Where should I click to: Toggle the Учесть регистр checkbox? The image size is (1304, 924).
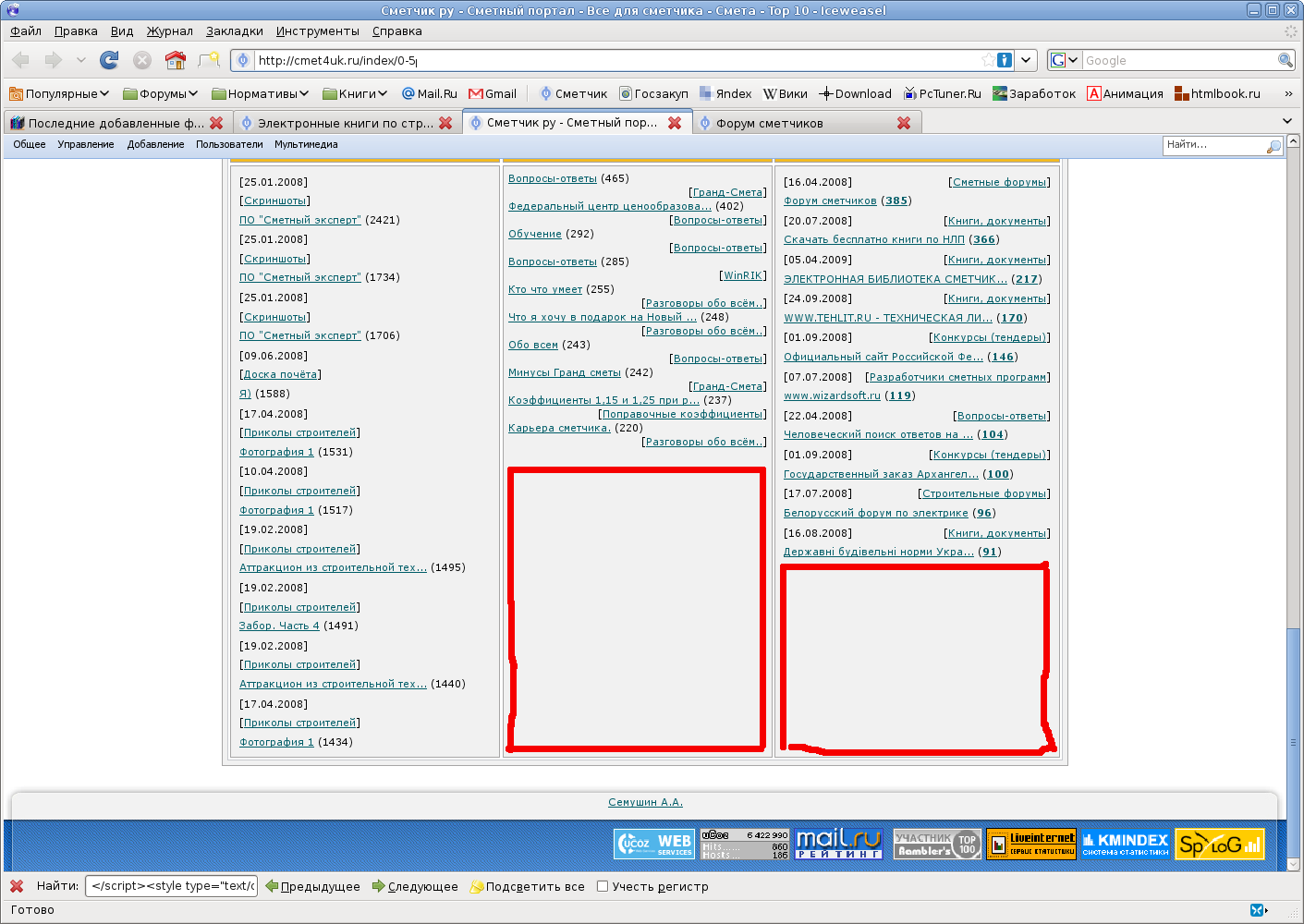point(603,886)
